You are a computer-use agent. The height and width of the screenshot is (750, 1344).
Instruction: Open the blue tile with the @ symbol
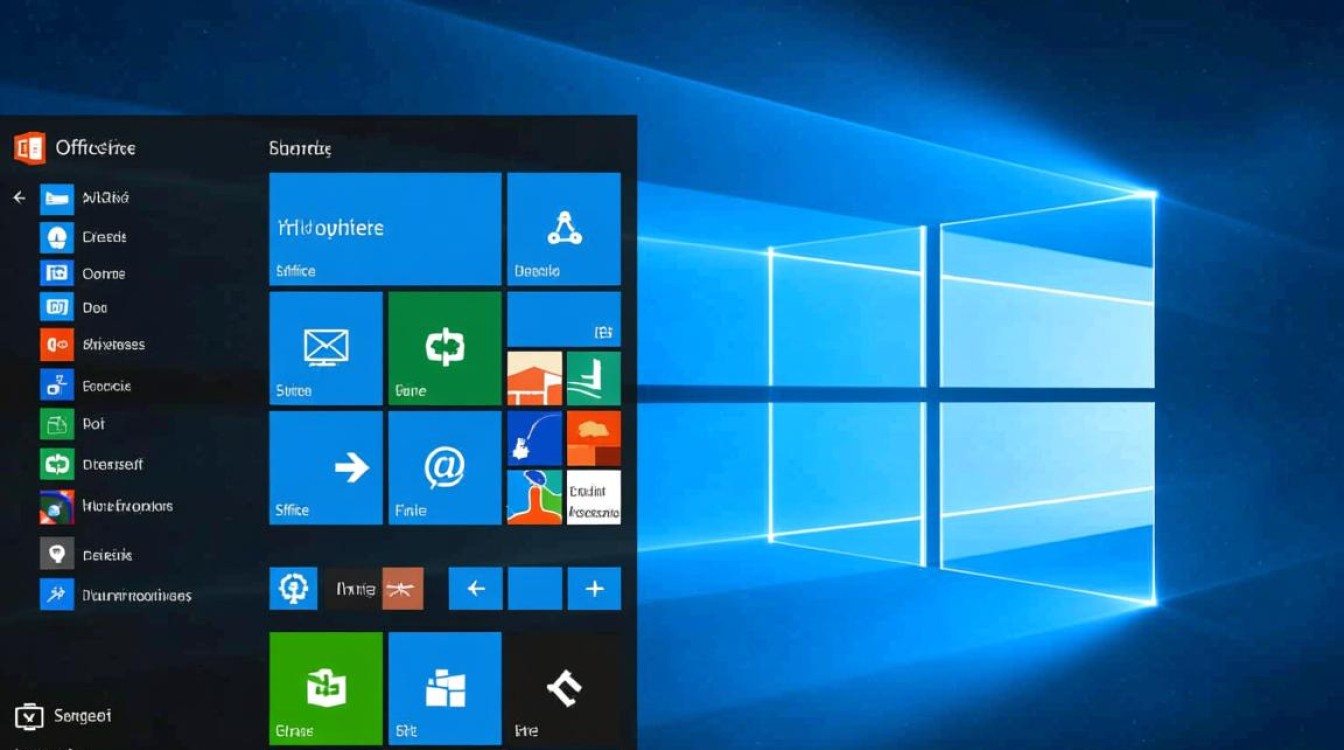445,467
